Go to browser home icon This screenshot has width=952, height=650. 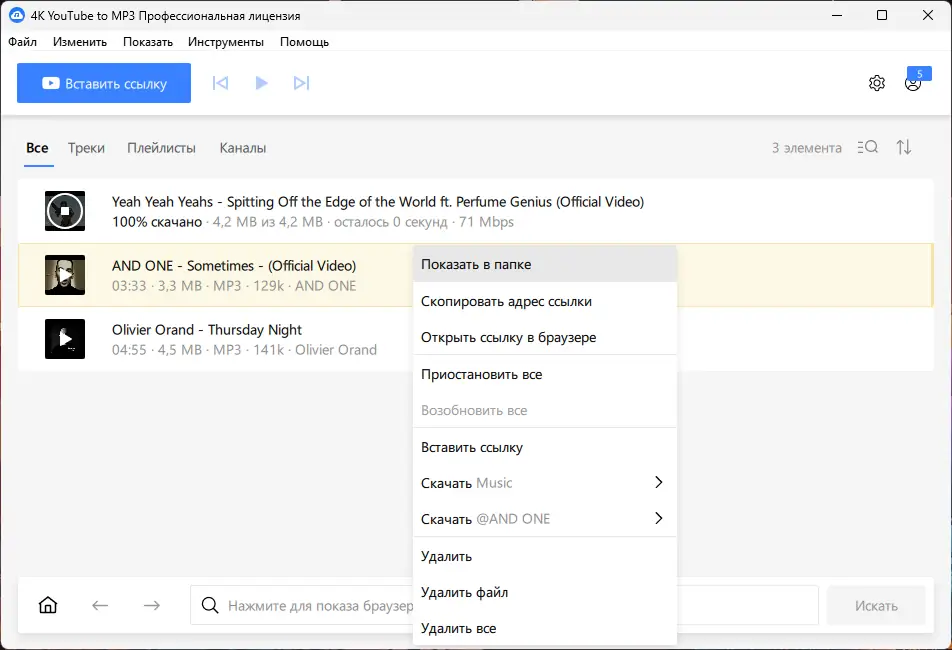(x=48, y=605)
